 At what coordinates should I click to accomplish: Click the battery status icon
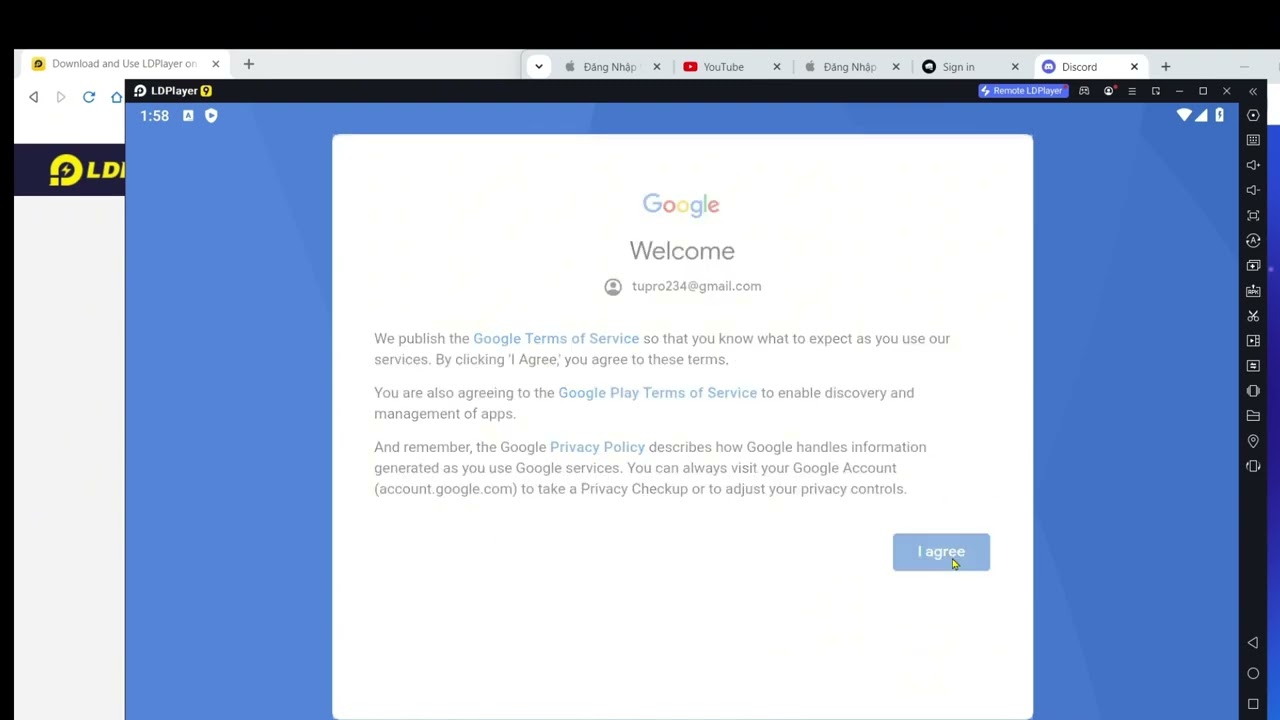coord(1219,115)
